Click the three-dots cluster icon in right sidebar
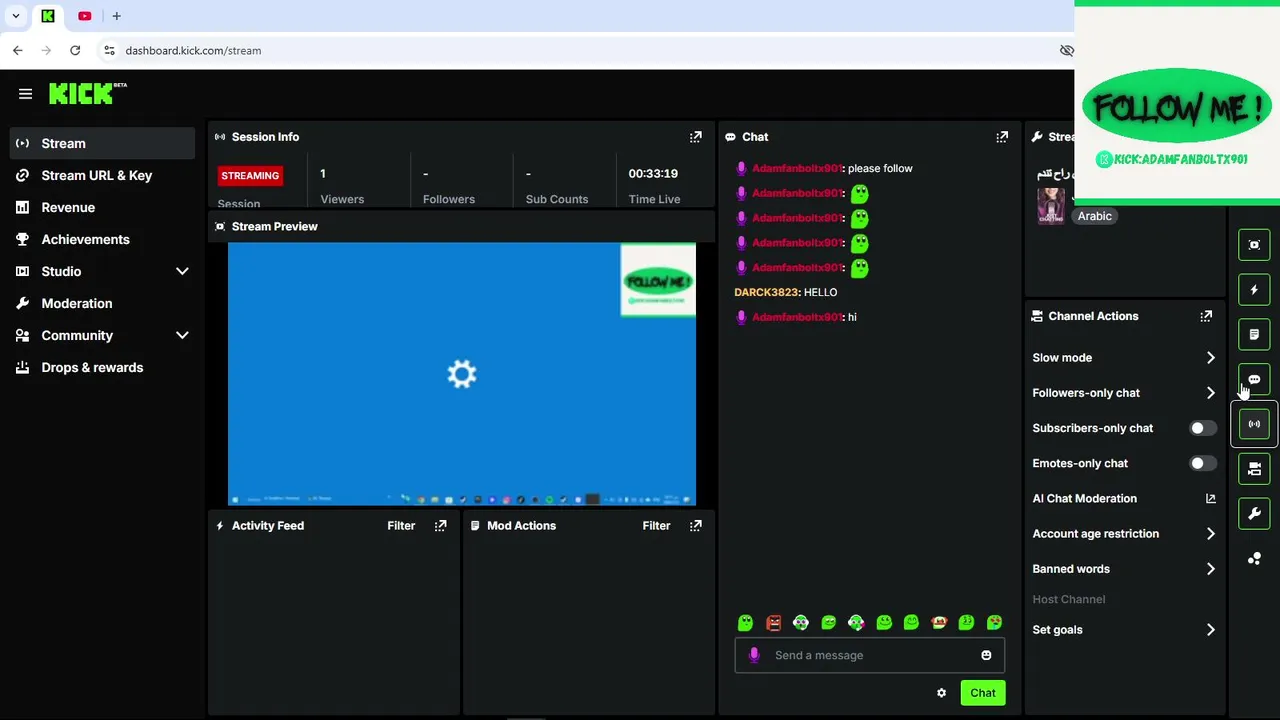 pos(1254,559)
